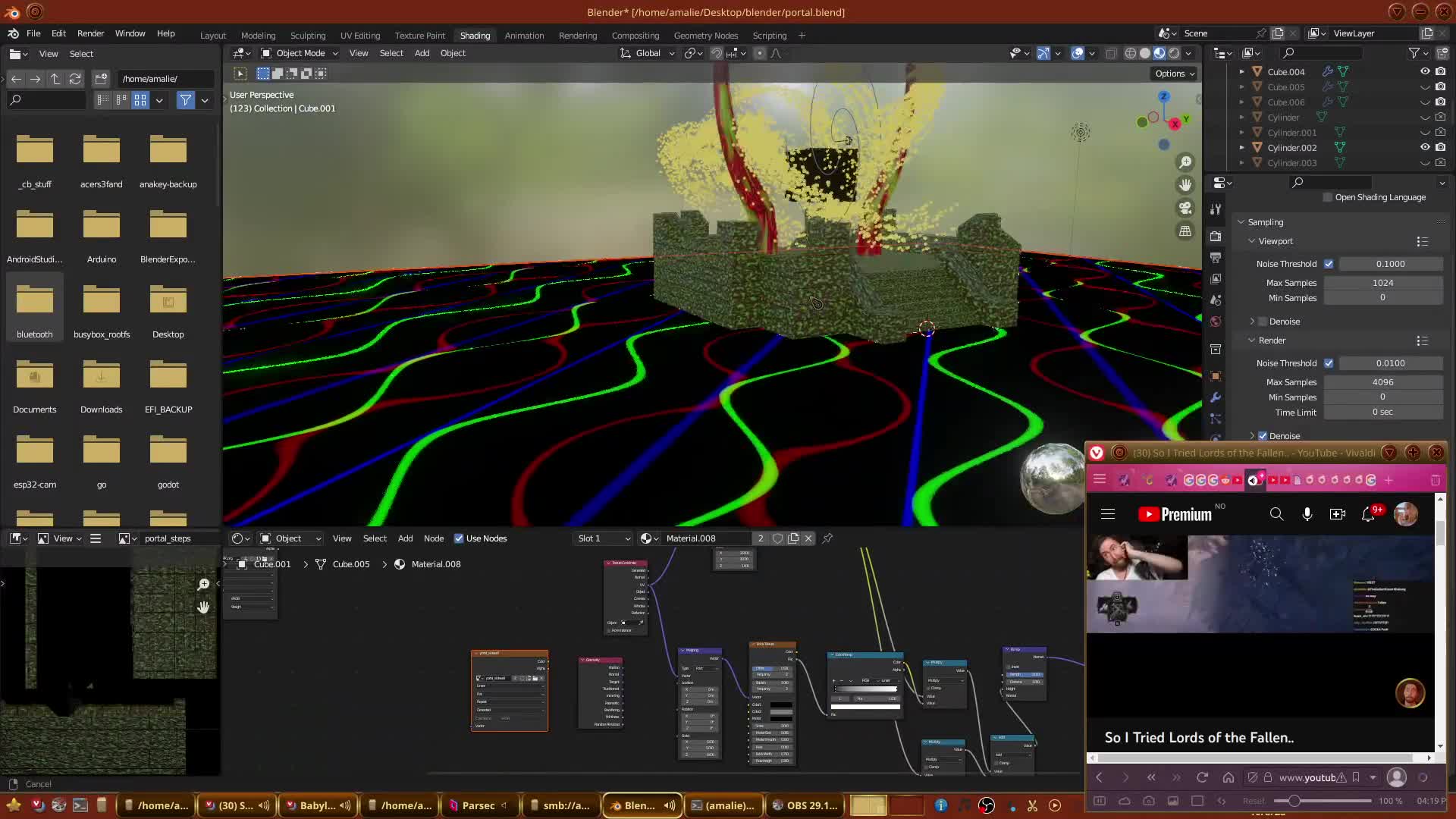This screenshot has height=819, width=1456.
Task: Open the render properties tab icon
Action: pyautogui.click(x=1216, y=236)
